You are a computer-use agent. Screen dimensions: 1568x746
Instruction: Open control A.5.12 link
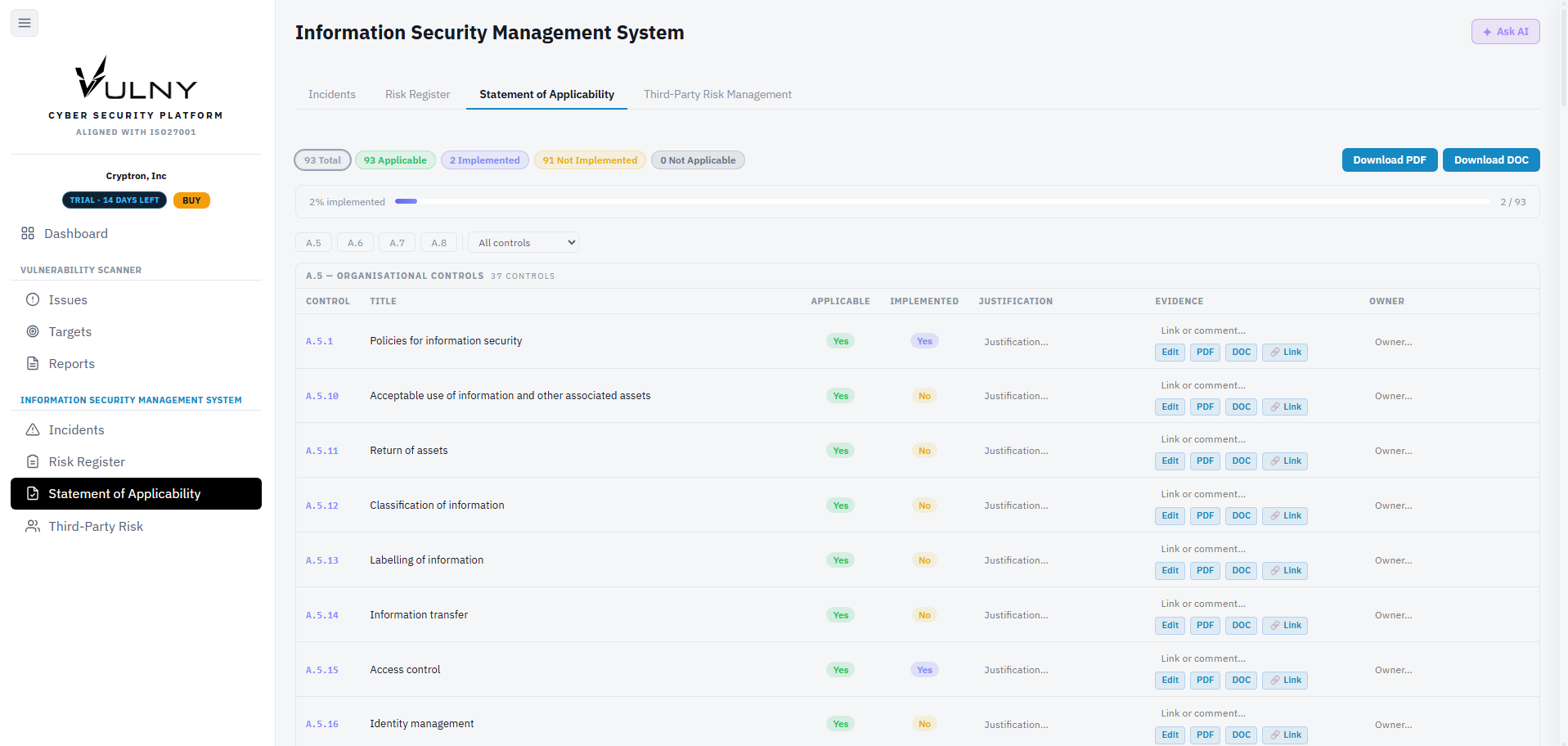[x=321, y=506]
